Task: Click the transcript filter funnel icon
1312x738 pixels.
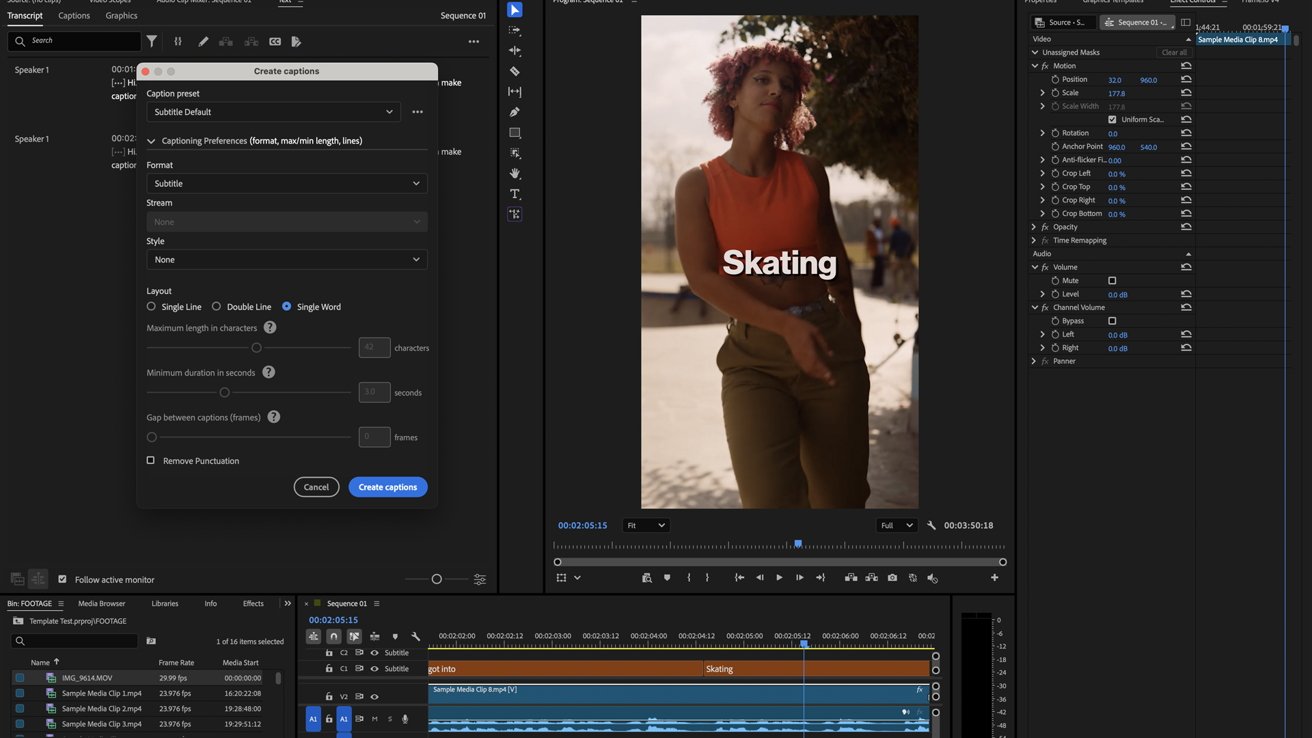Action: (x=152, y=41)
